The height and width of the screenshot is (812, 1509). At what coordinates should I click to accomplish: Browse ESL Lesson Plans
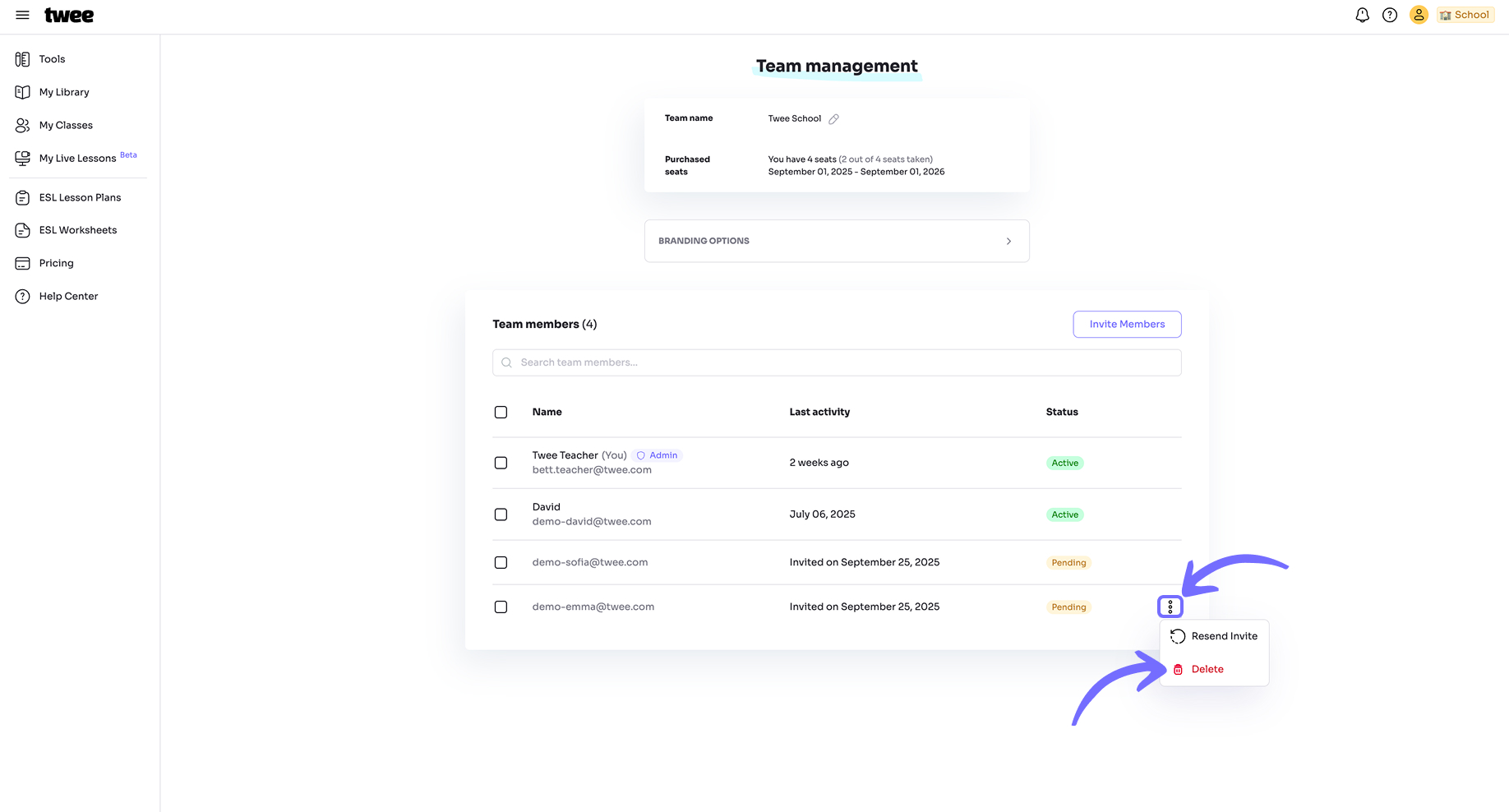tap(80, 197)
